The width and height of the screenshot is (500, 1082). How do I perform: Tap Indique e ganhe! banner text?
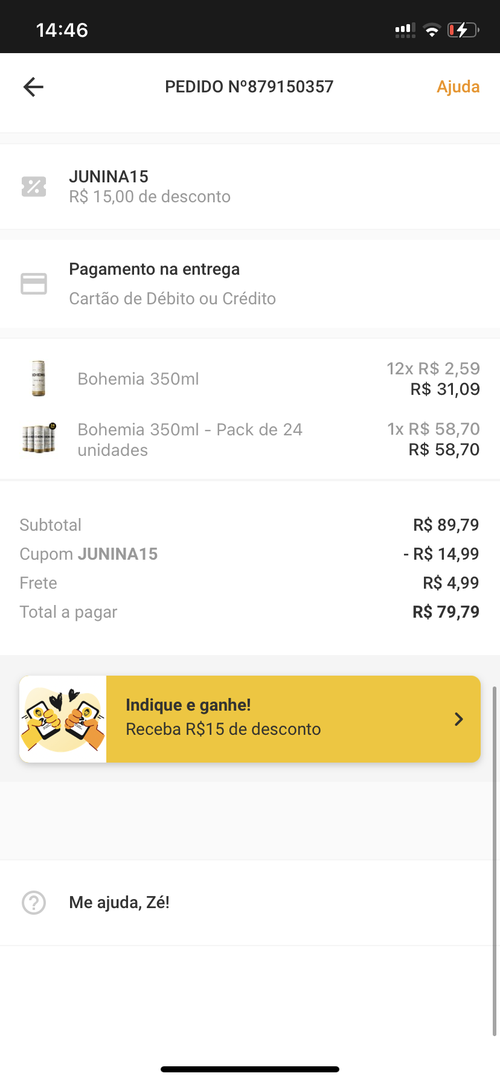click(188, 705)
